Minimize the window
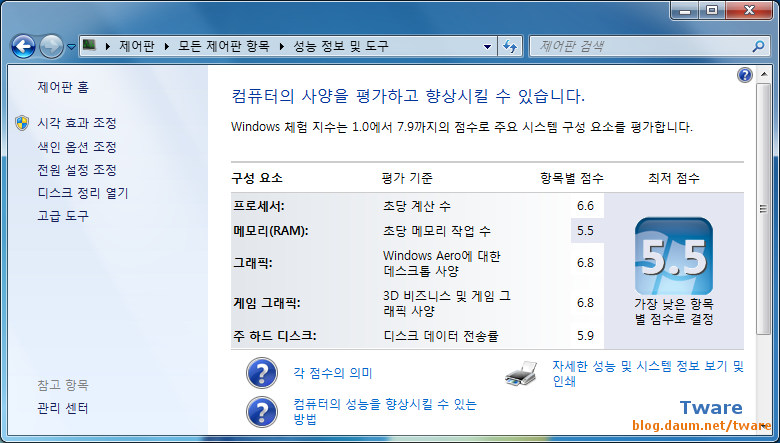 685,10
